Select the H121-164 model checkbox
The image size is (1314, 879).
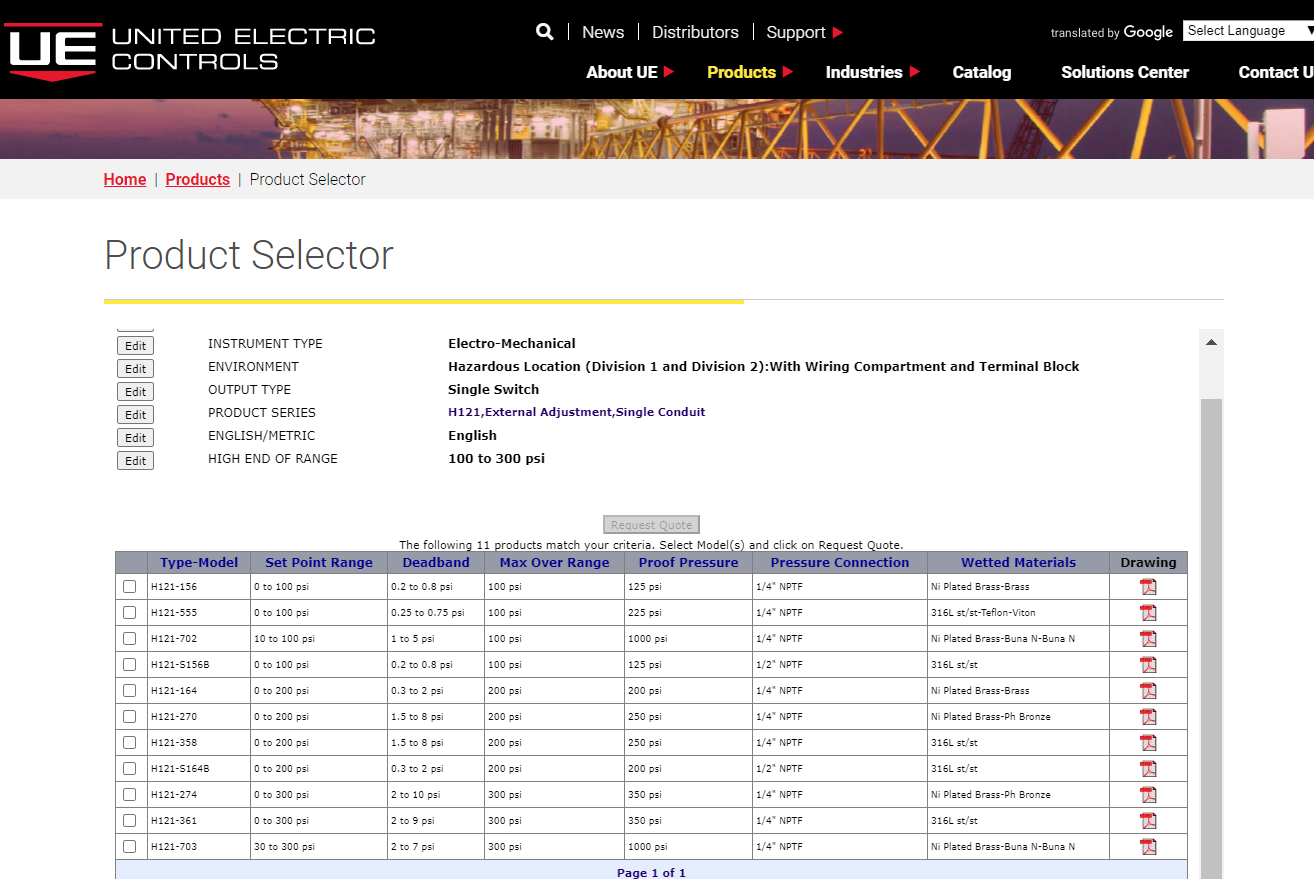pyautogui.click(x=130, y=690)
